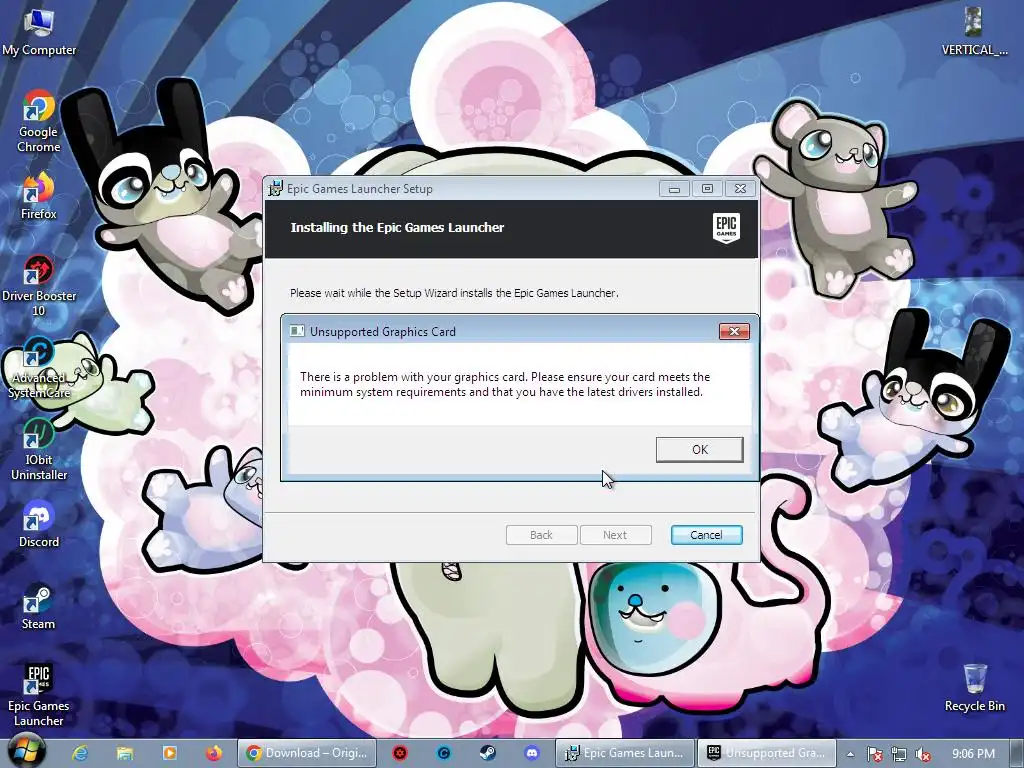
Task: Switch to the Unsupported Gra... taskbar window
Action: coord(767,753)
